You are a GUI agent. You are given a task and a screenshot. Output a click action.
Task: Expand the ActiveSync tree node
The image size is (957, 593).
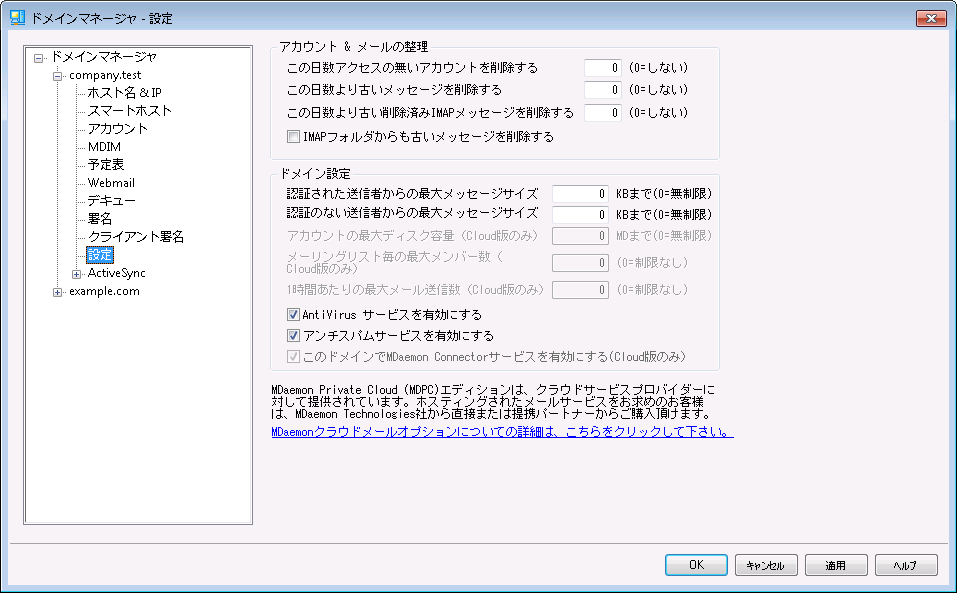point(76,273)
